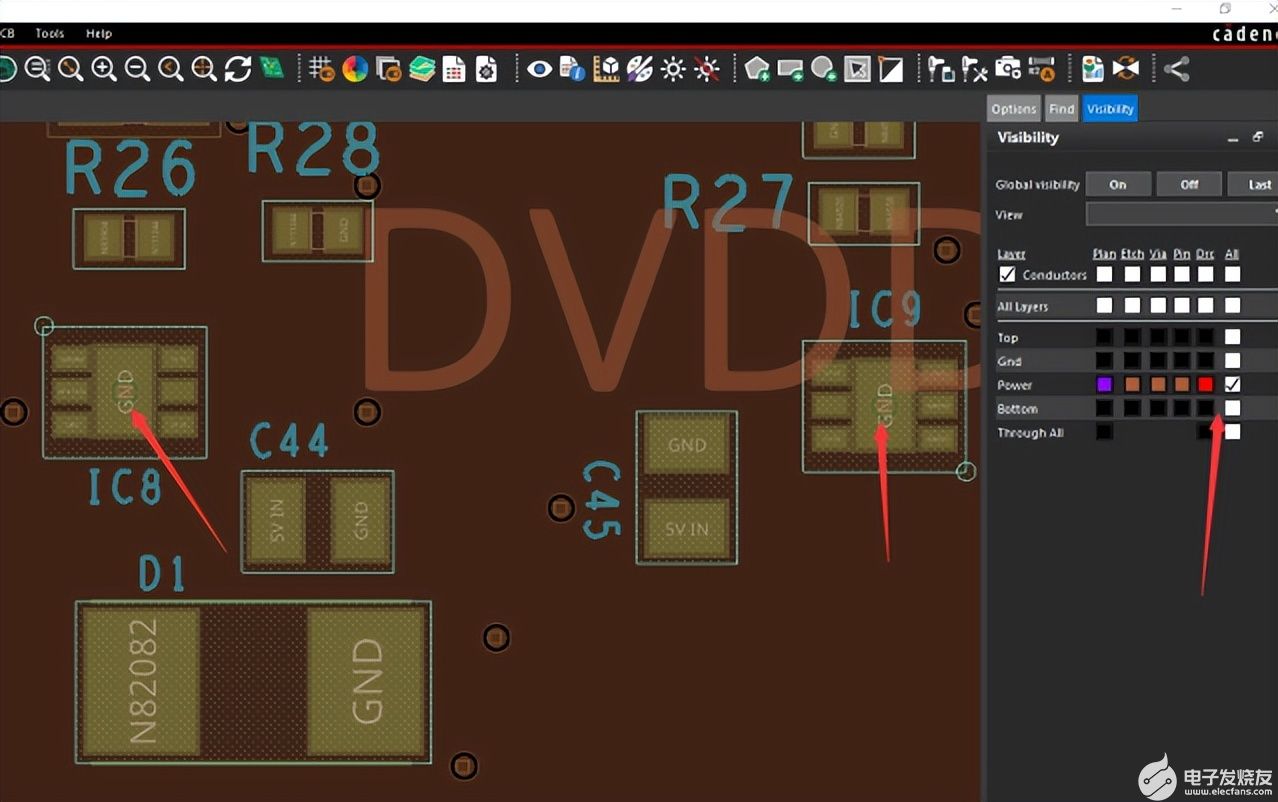Click the red Power Drc color swatch
This screenshot has width=1278, height=802.
pyautogui.click(x=1206, y=384)
